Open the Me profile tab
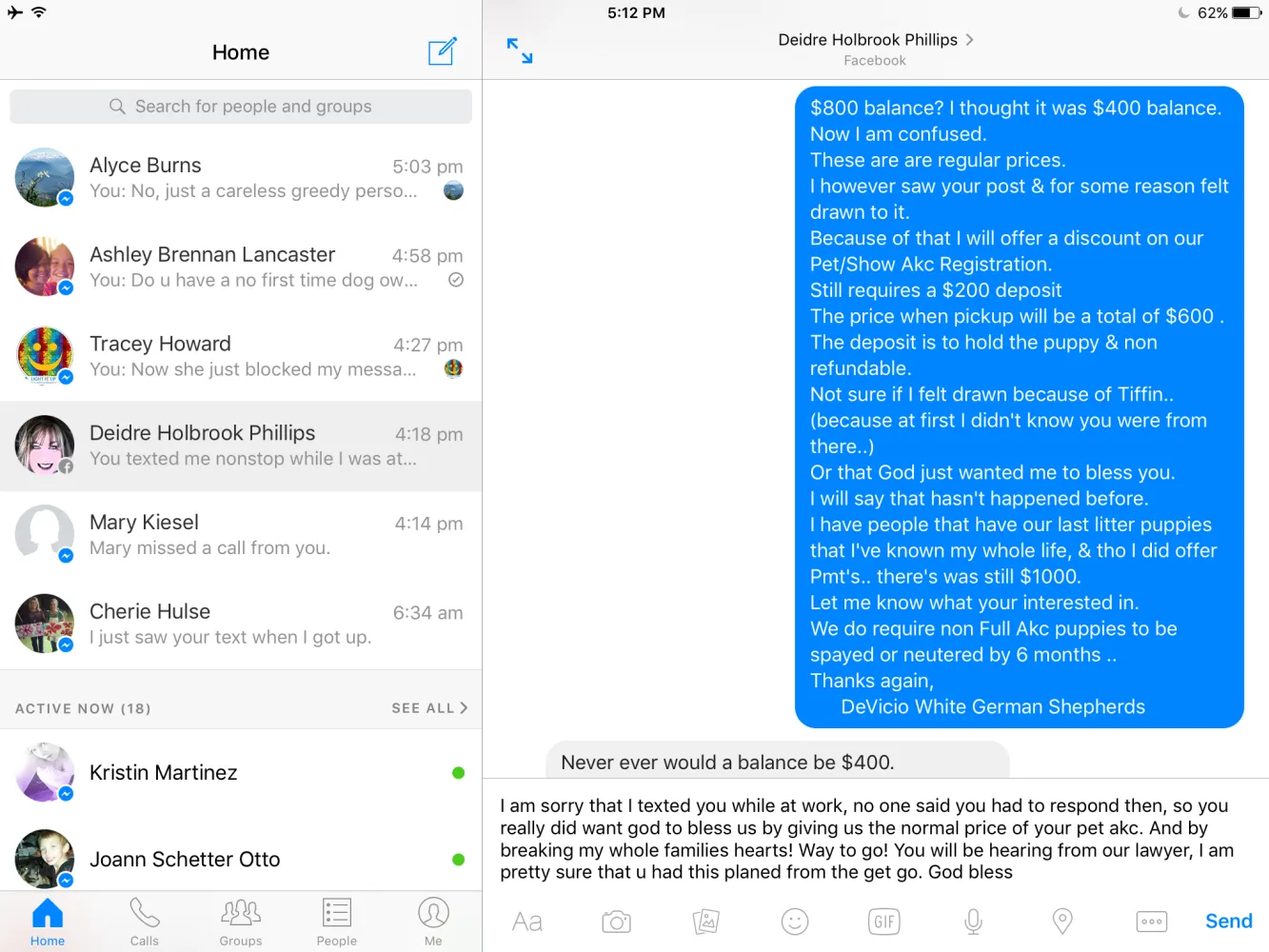Viewport: 1269px width, 952px height. click(x=433, y=922)
